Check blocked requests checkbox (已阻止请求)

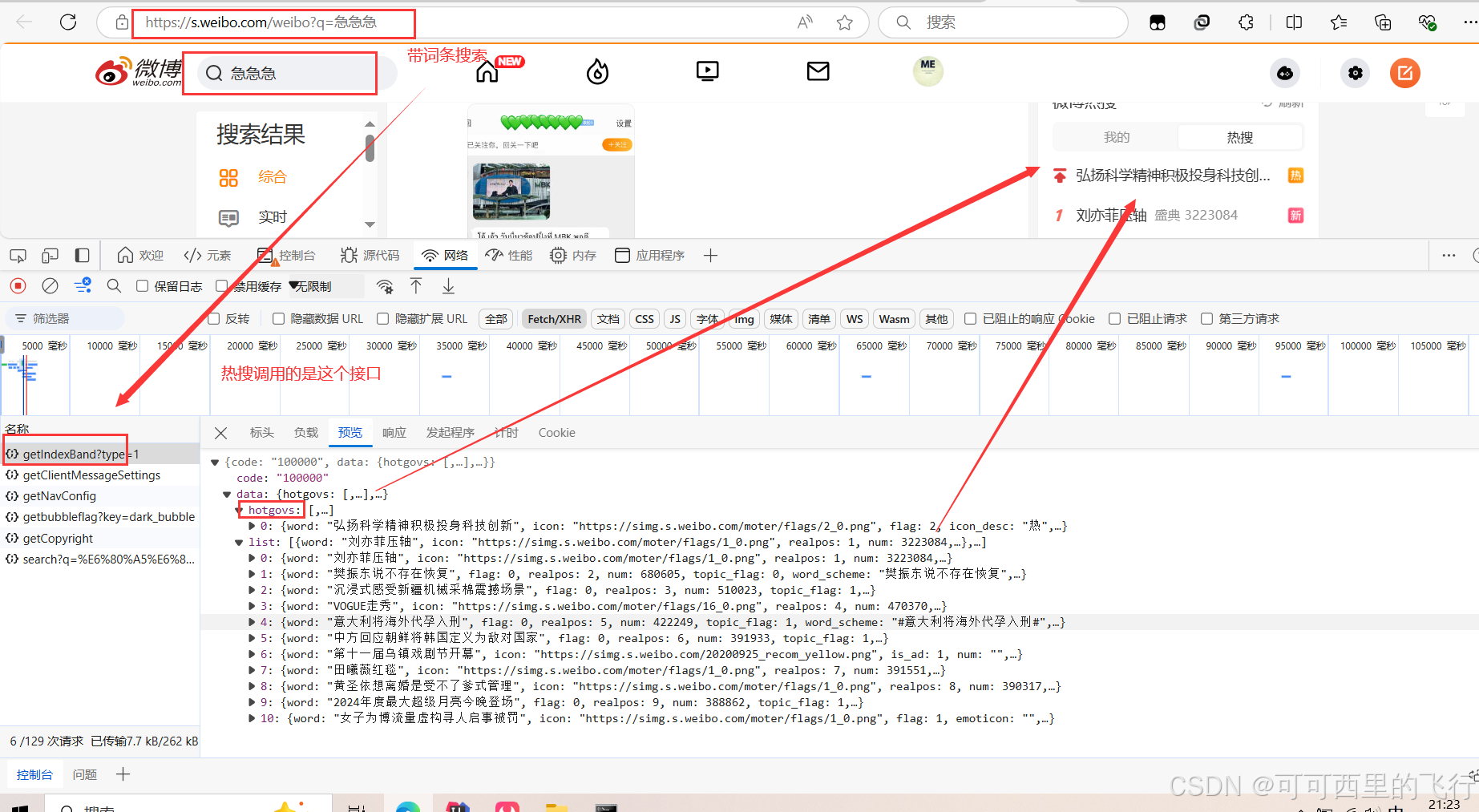(x=1114, y=319)
